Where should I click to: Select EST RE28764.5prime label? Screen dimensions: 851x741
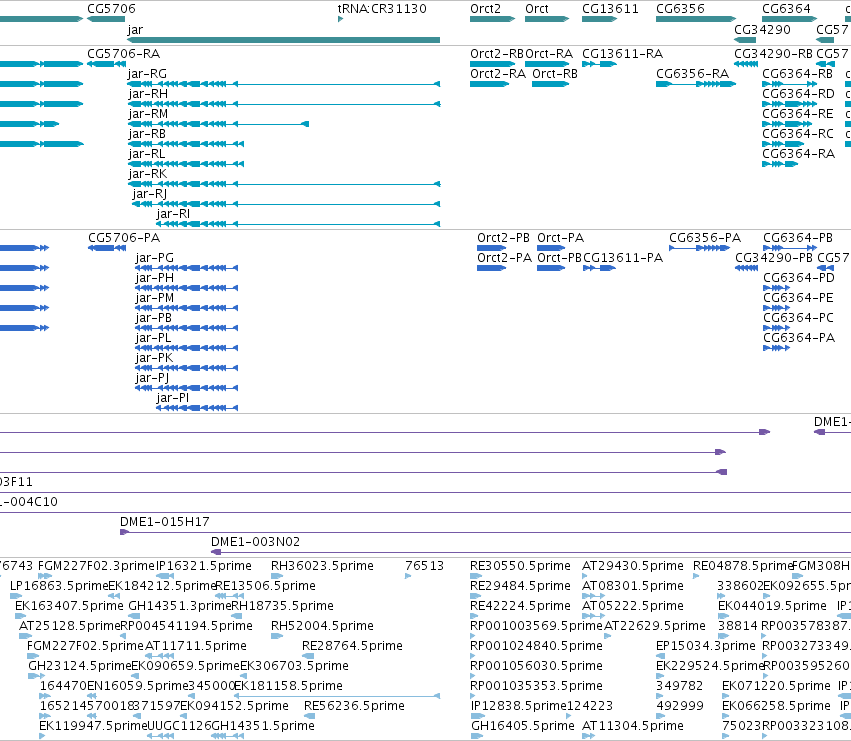(x=352, y=647)
